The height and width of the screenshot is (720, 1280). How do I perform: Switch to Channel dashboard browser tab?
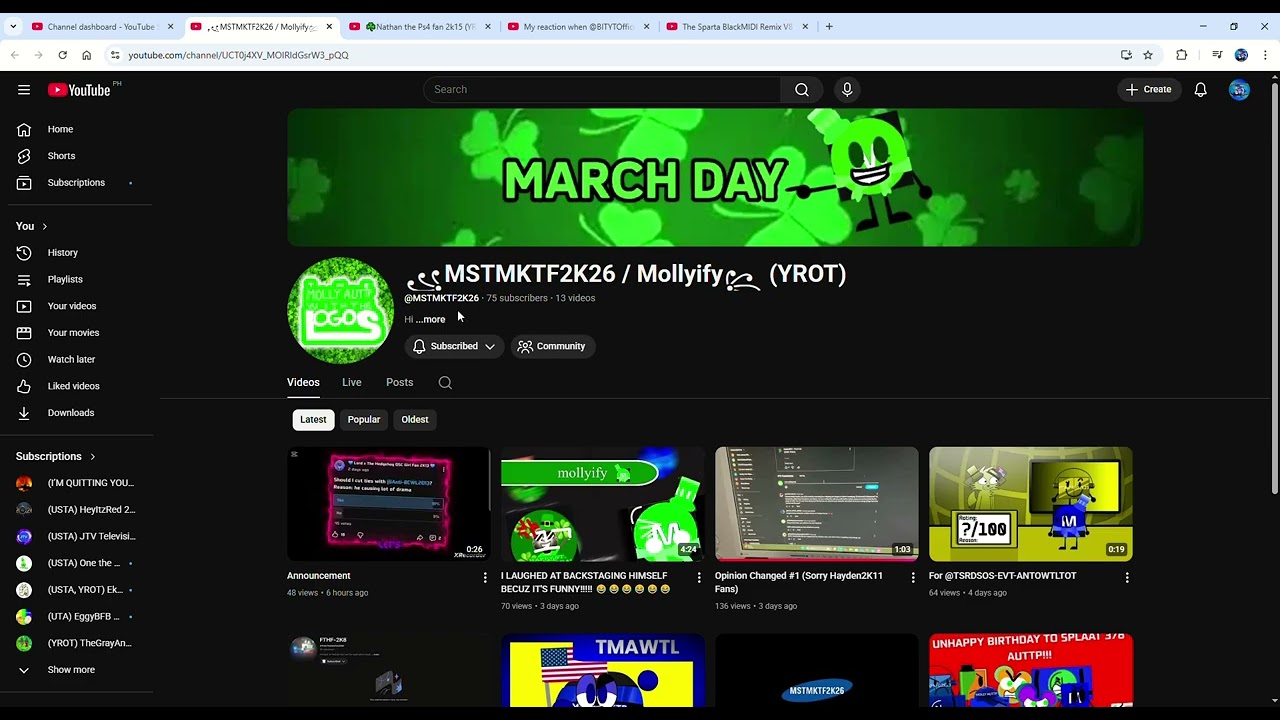coord(100,27)
